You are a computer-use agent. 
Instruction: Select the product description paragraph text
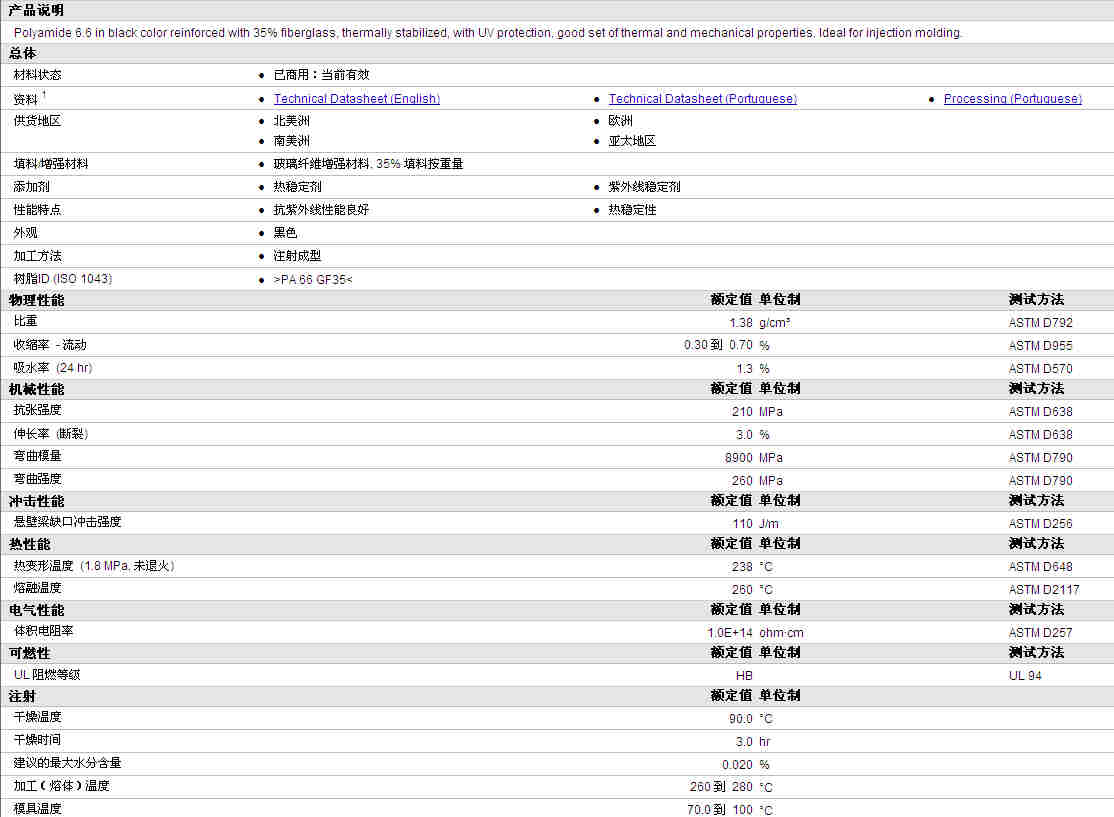coord(487,33)
